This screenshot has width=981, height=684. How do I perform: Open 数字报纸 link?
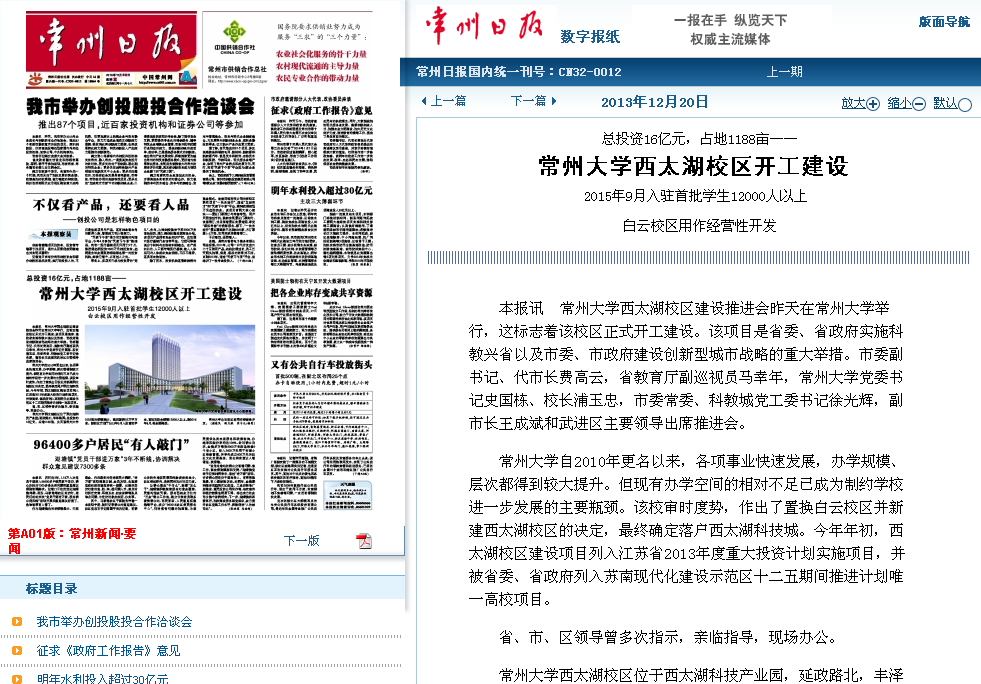[x=590, y=37]
